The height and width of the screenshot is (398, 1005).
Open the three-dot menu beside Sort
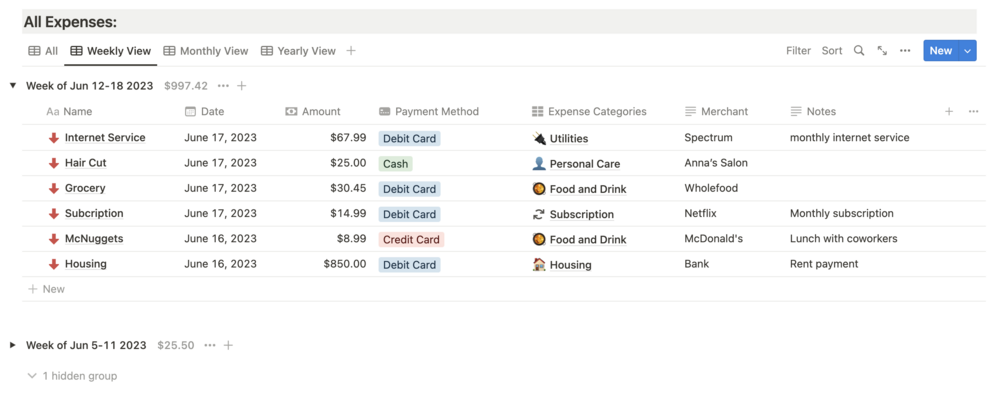click(905, 51)
